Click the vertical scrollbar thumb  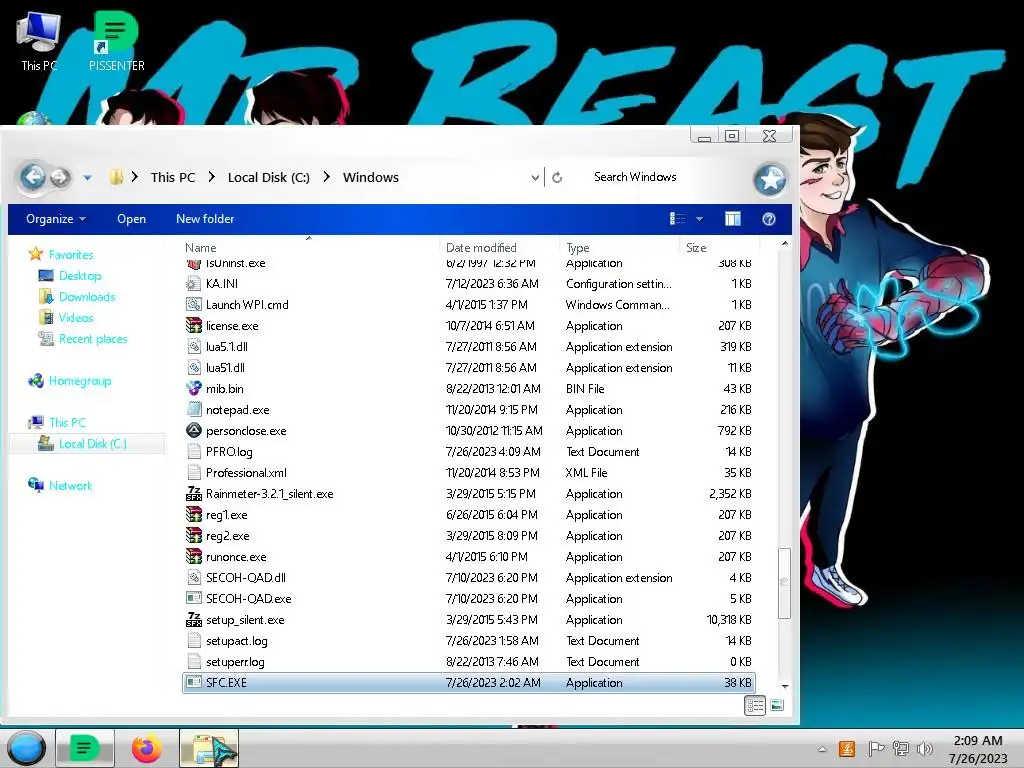tap(784, 583)
